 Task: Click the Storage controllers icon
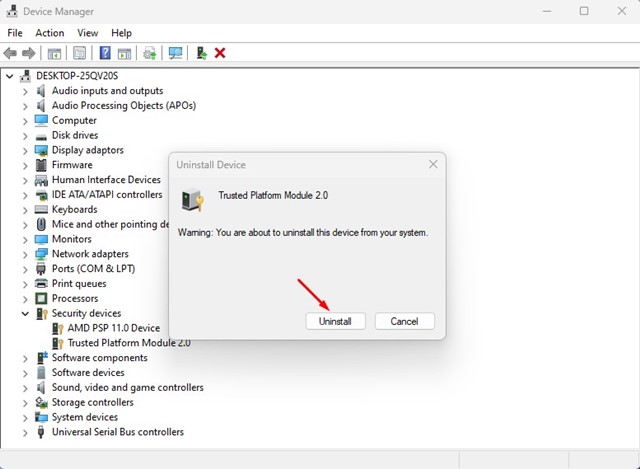(x=41, y=402)
